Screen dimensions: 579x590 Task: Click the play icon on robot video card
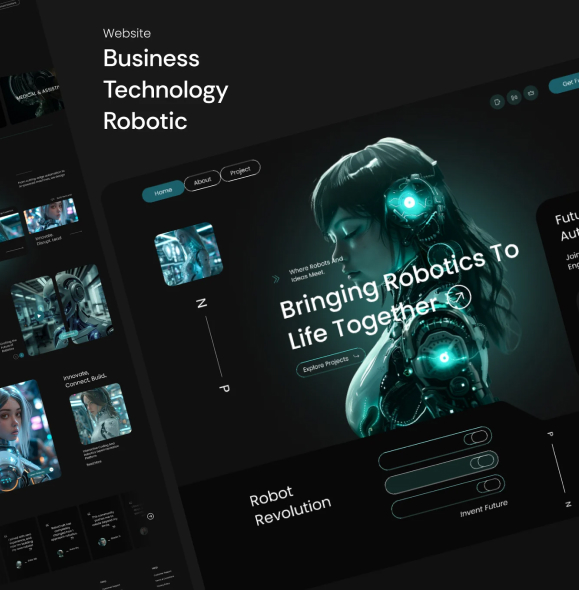tap(39, 316)
